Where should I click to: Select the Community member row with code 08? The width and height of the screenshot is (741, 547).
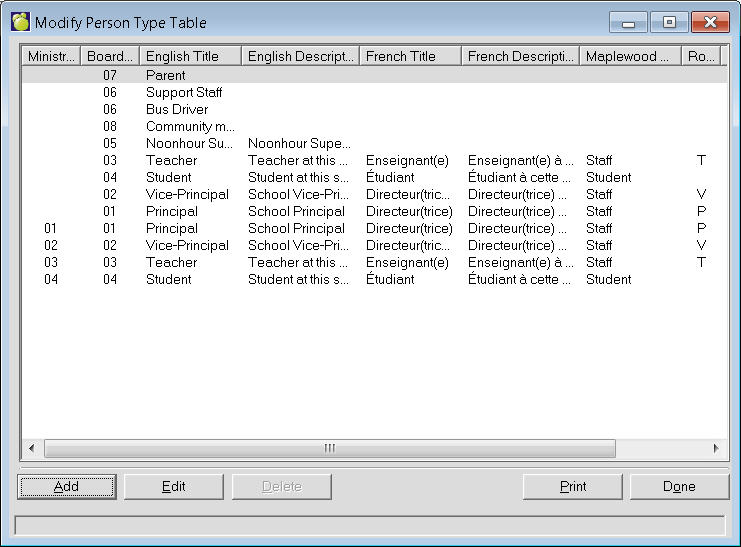click(190, 126)
